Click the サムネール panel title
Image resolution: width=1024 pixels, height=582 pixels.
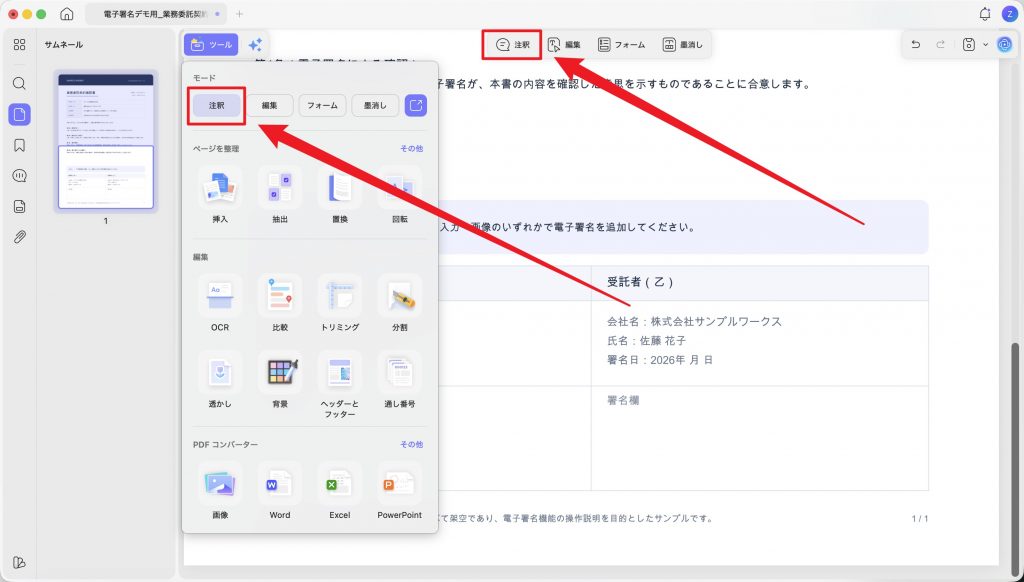point(63,44)
